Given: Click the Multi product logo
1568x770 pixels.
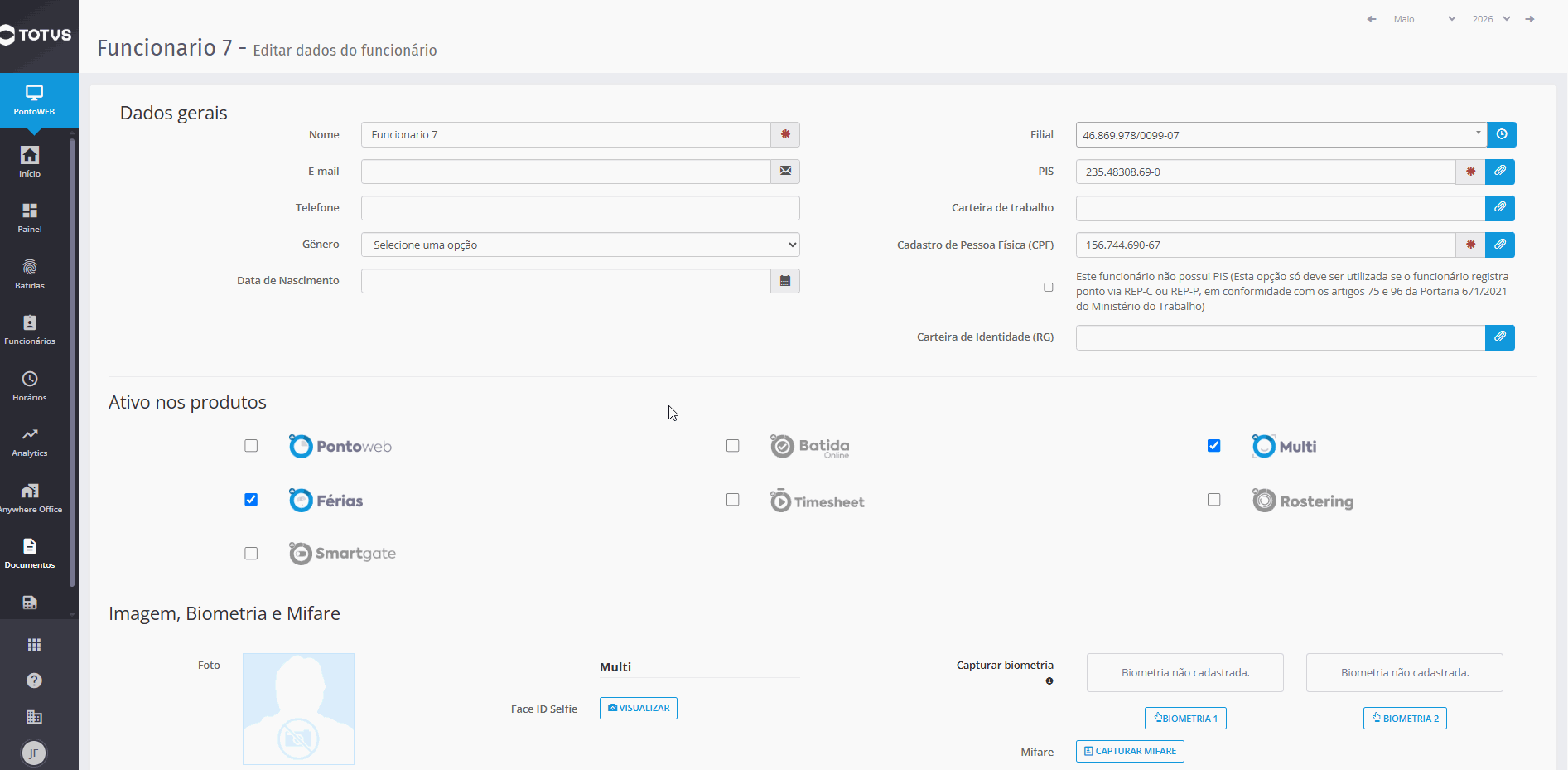Looking at the screenshot, I should tap(1285, 446).
